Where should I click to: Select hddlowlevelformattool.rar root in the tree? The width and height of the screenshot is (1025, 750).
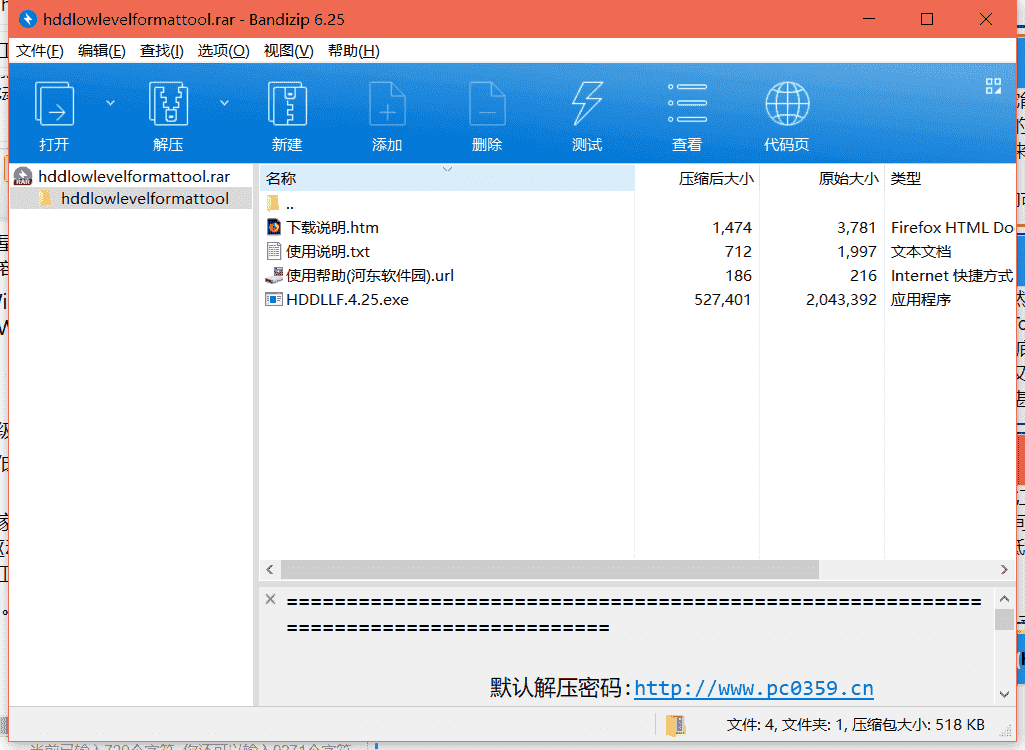pyautogui.click(x=134, y=177)
